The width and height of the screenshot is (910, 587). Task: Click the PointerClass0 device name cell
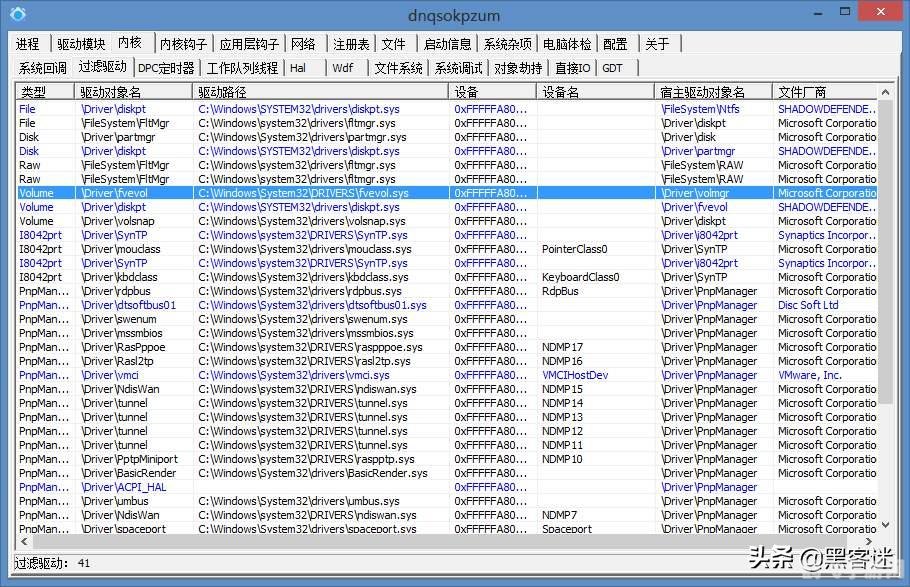575,249
